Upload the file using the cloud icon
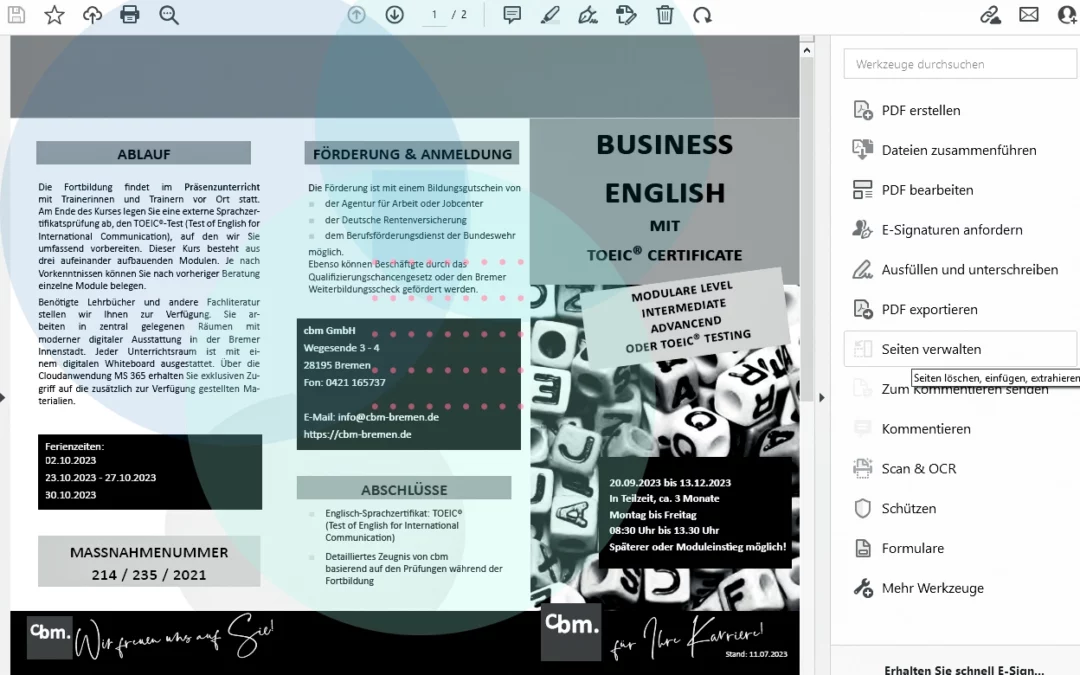This screenshot has width=1080, height=675. point(92,15)
